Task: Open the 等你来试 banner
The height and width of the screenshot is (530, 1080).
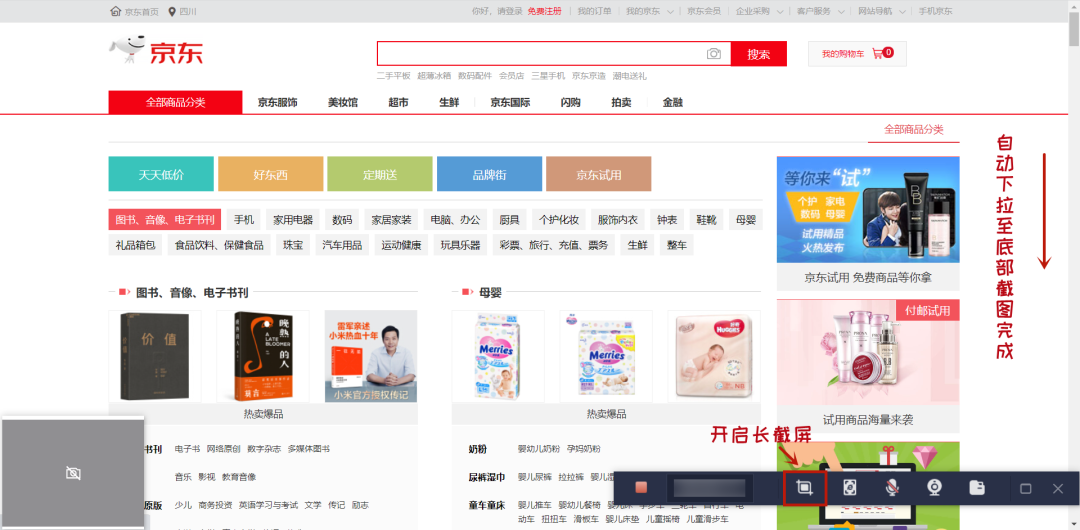Action: (x=868, y=210)
